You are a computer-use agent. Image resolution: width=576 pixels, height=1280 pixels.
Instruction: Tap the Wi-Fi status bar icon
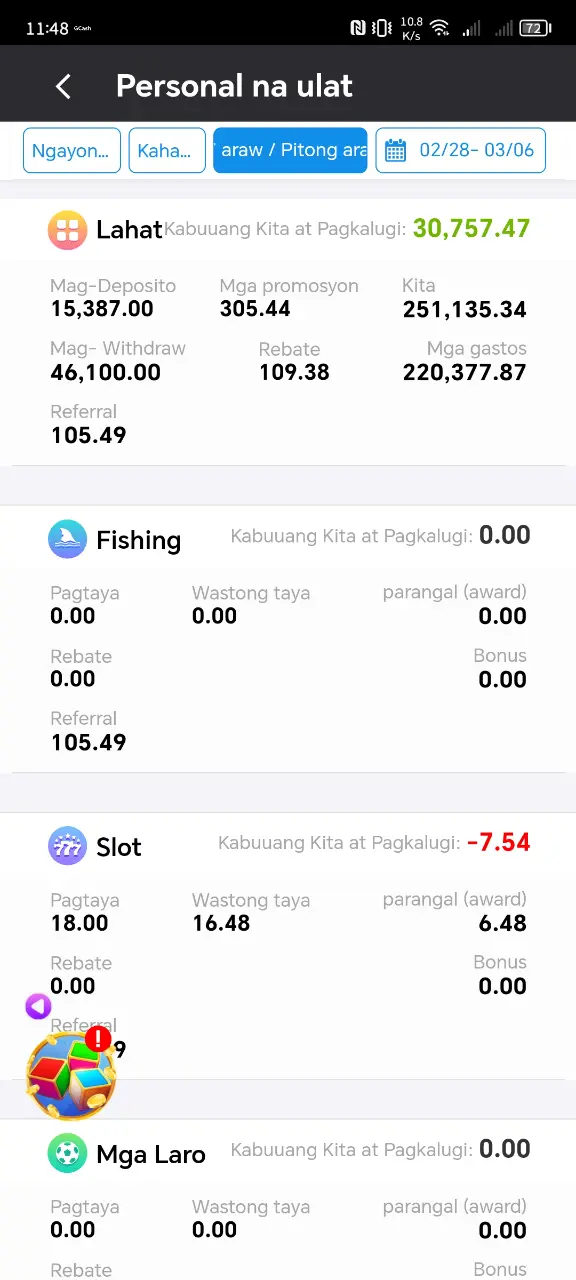point(440,28)
